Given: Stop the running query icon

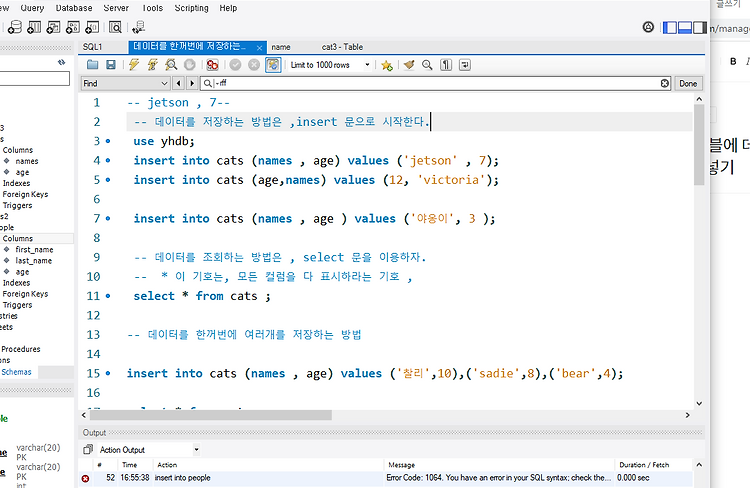Looking at the screenshot, I should tap(190, 65).
